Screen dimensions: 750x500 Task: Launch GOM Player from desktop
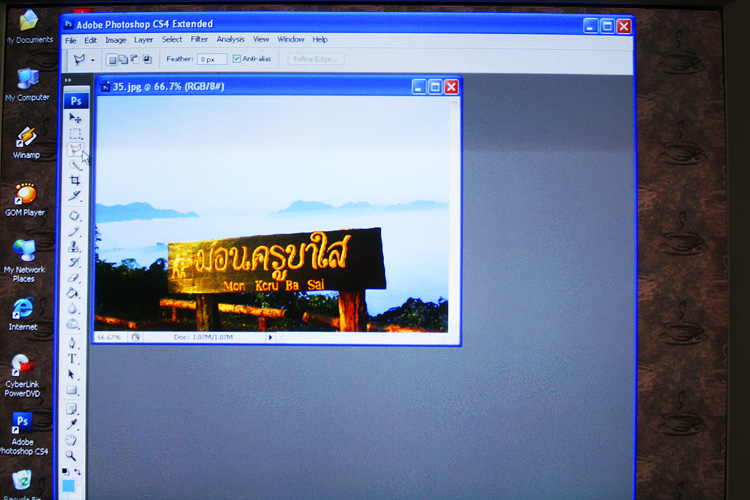click(x=25, y=200)
